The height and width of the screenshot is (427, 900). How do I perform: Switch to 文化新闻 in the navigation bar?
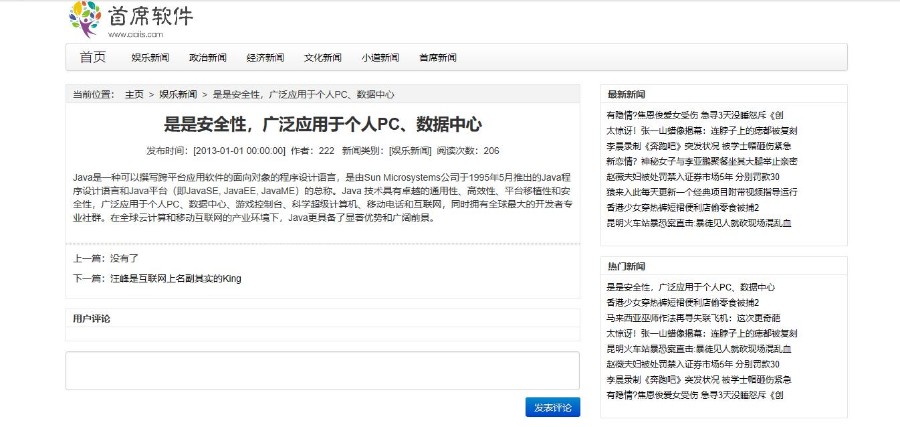coord(323,57)
